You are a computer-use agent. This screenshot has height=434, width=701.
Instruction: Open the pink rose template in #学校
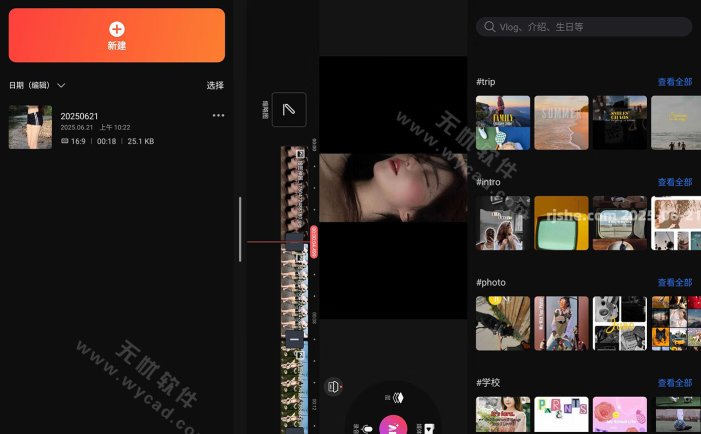click(x=620, y=414)
